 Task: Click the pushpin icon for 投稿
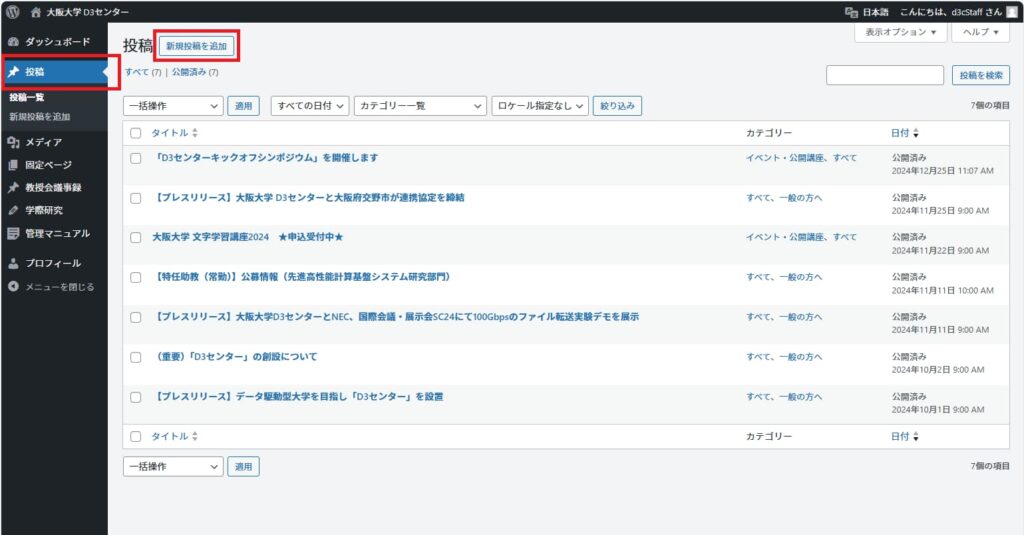tap(13, 72)
